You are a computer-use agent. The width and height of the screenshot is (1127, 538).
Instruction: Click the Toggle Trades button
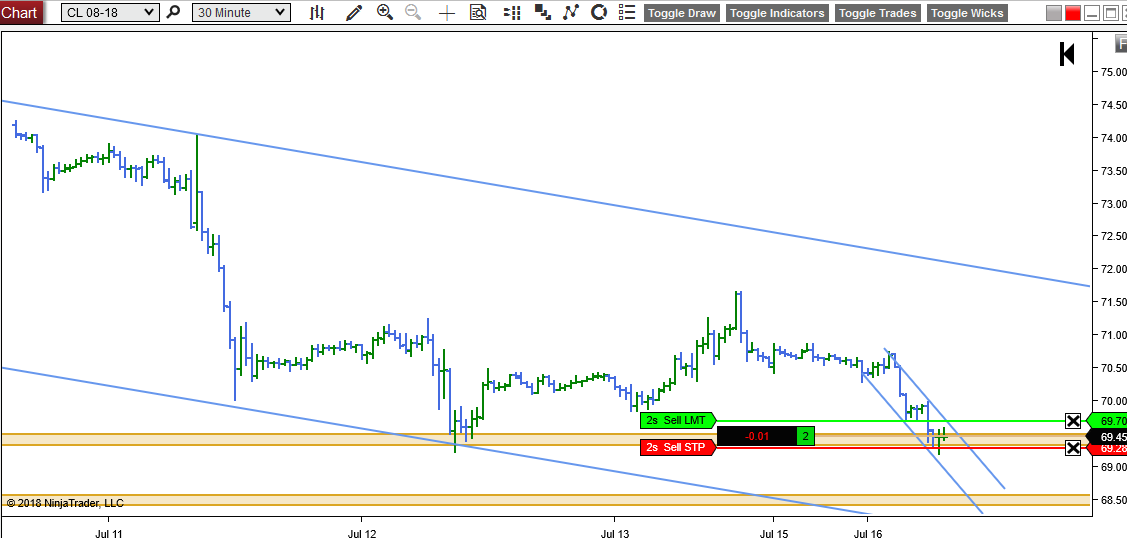coord(878,13)
